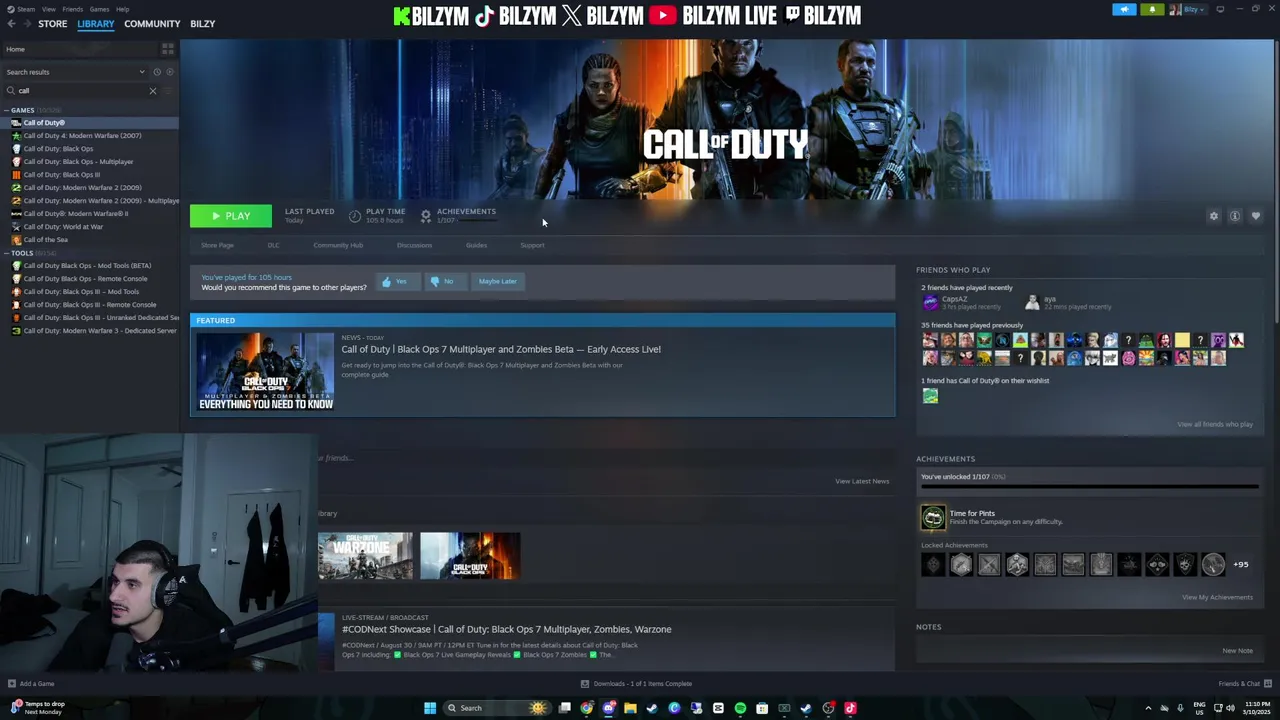The height and width of the screenshot is (720, 1280).
Task: Open the Windows Start menu
Action: pyautogui.click(x=430, y=708)
